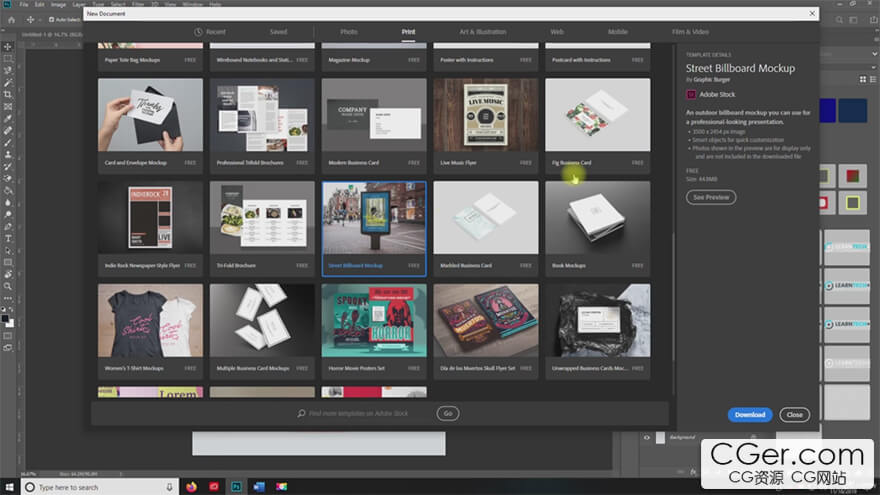Open the workspace switcher icon top right

(854, 20)
